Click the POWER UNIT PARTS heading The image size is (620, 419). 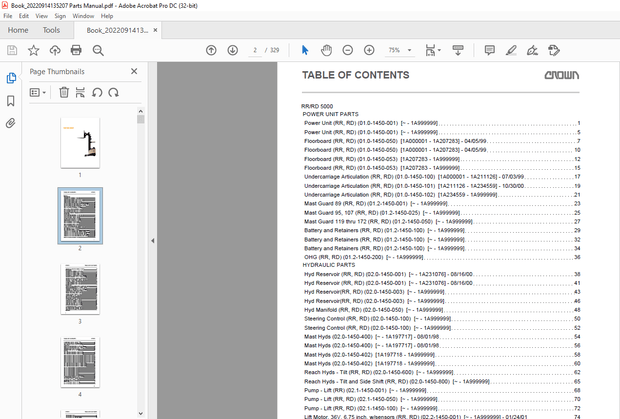[331, 114]
